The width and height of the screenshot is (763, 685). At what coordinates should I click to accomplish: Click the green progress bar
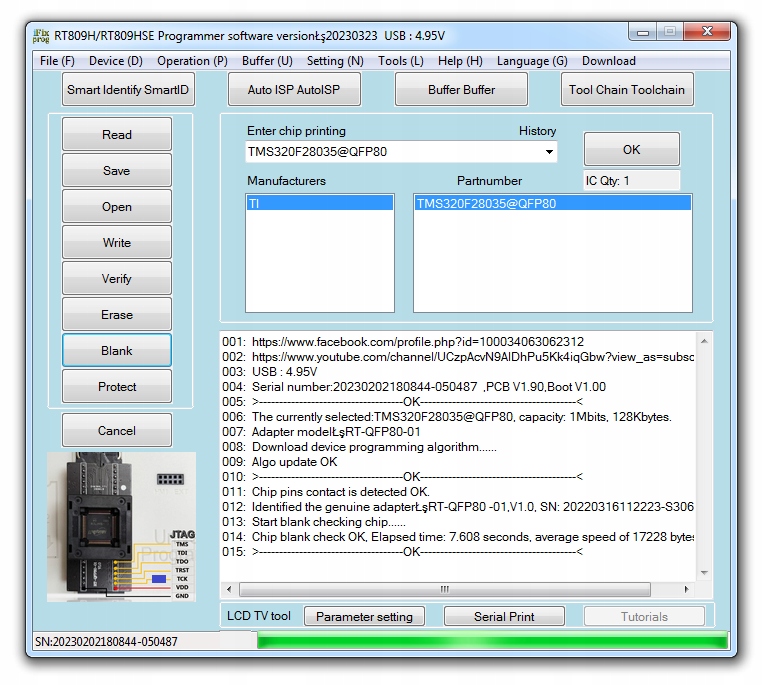[492, 641]
